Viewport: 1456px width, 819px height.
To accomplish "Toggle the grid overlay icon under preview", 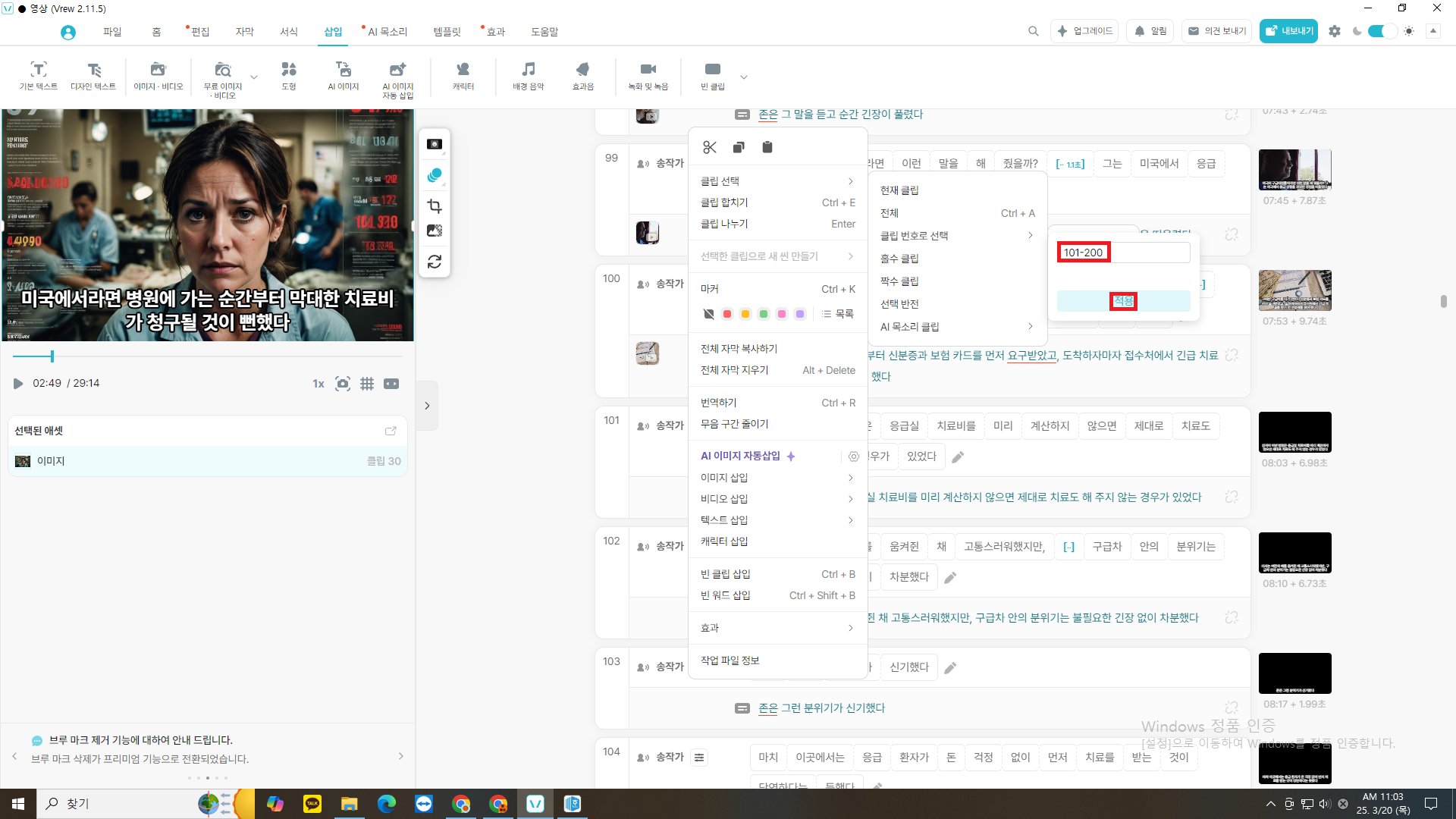I will point(367,384).
